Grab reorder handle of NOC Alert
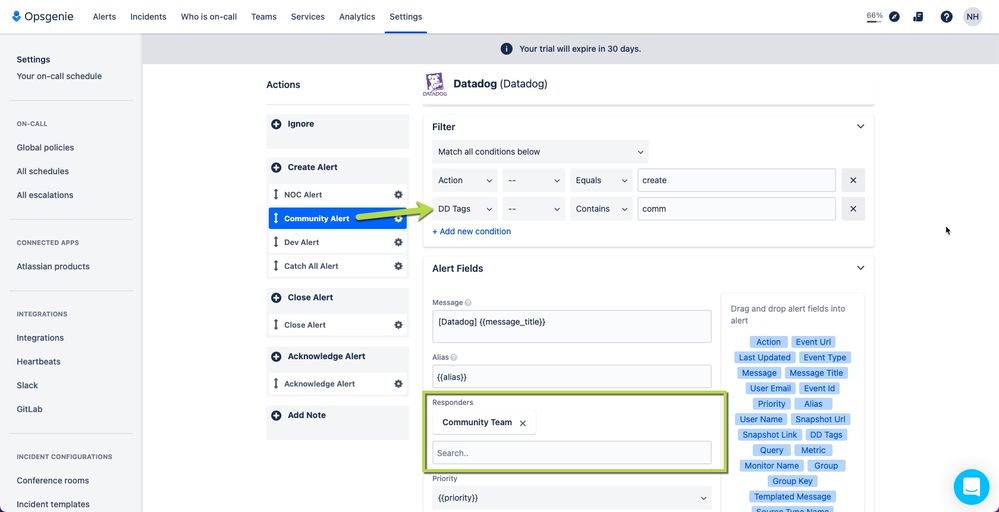 pos(276,195)
